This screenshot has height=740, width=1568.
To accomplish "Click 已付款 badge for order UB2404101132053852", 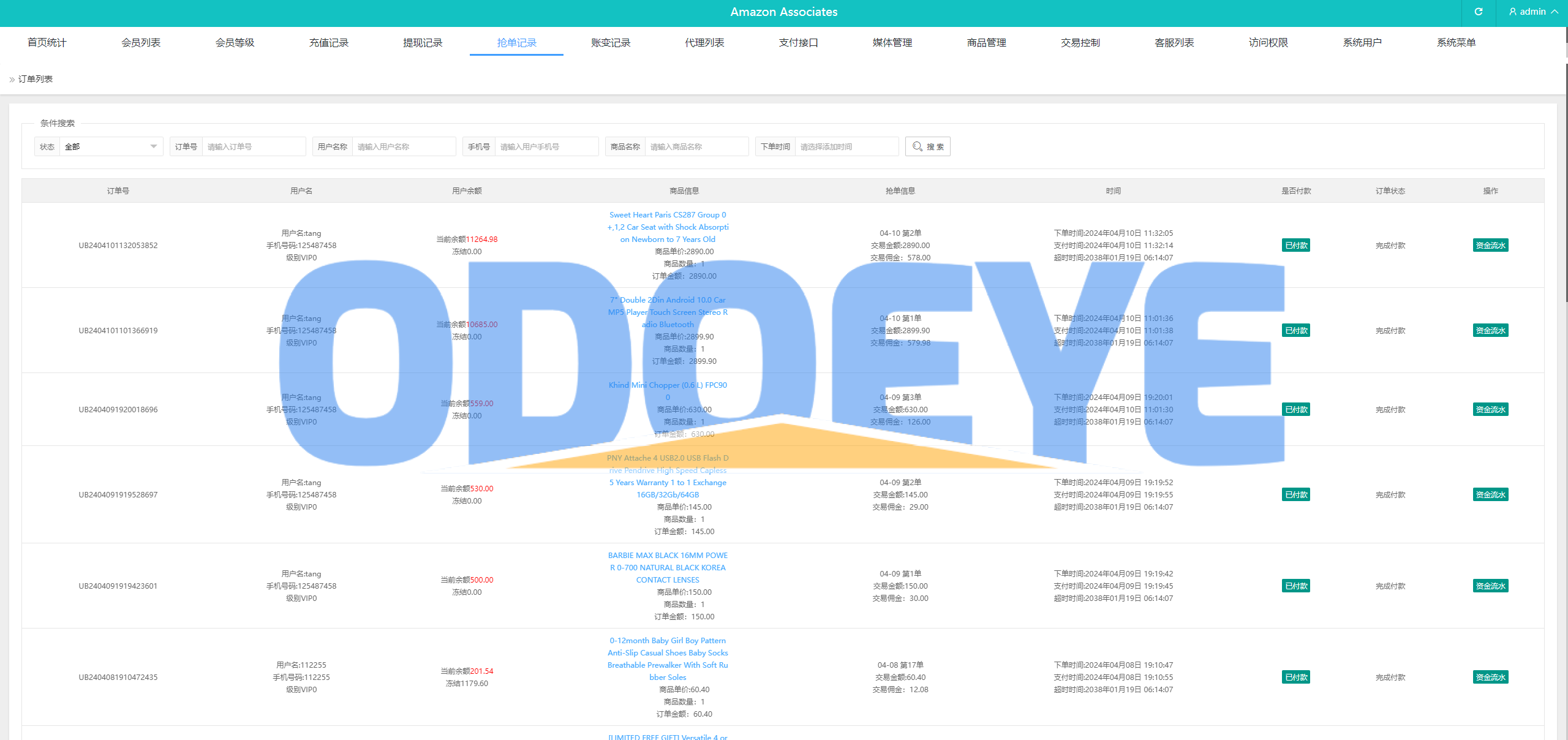I will [x=1296, y=246].
